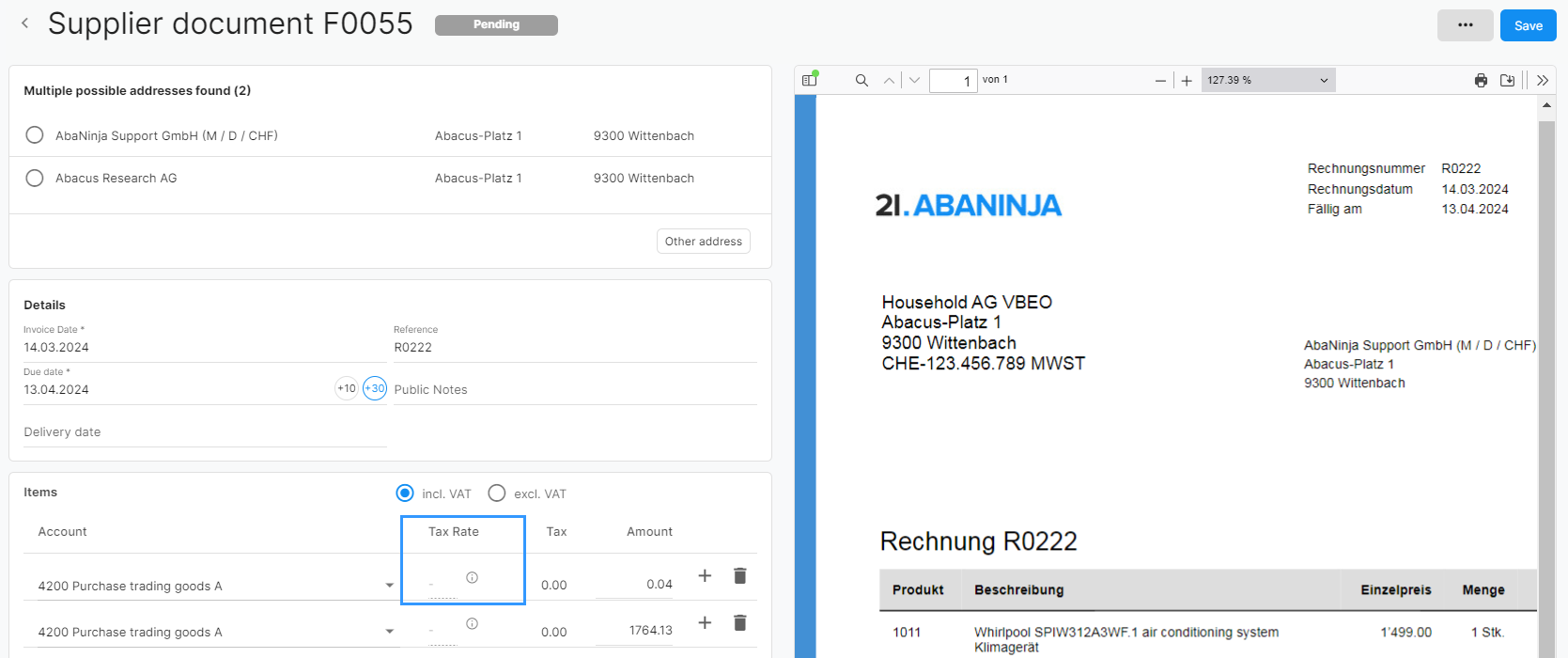Open search in the PDF viewer
This screenshot has height=658, width=1568.
point(862,81)
